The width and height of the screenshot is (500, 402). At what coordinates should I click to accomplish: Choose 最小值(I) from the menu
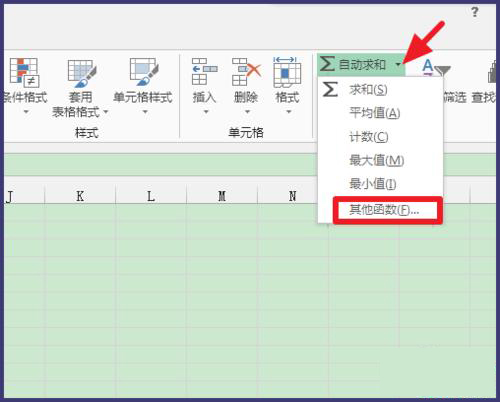point(380,184)
